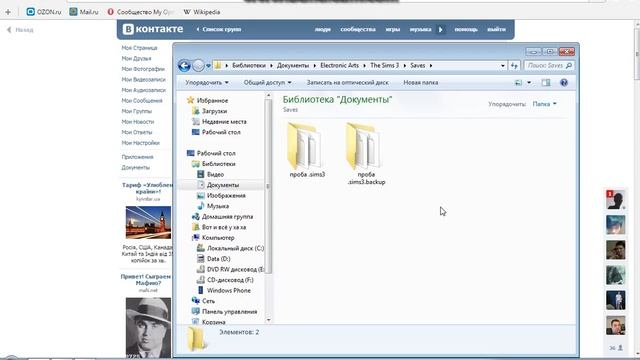The height and width of the screenshot is (360, 640).
Task: Open игры in VK header
Action: pos(393,29)
